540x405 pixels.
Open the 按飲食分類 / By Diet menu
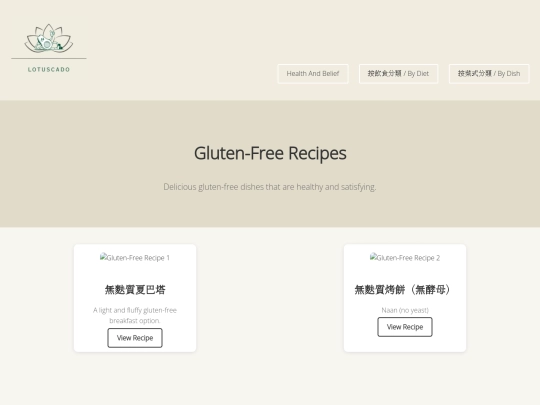click(x=398, y=74)
